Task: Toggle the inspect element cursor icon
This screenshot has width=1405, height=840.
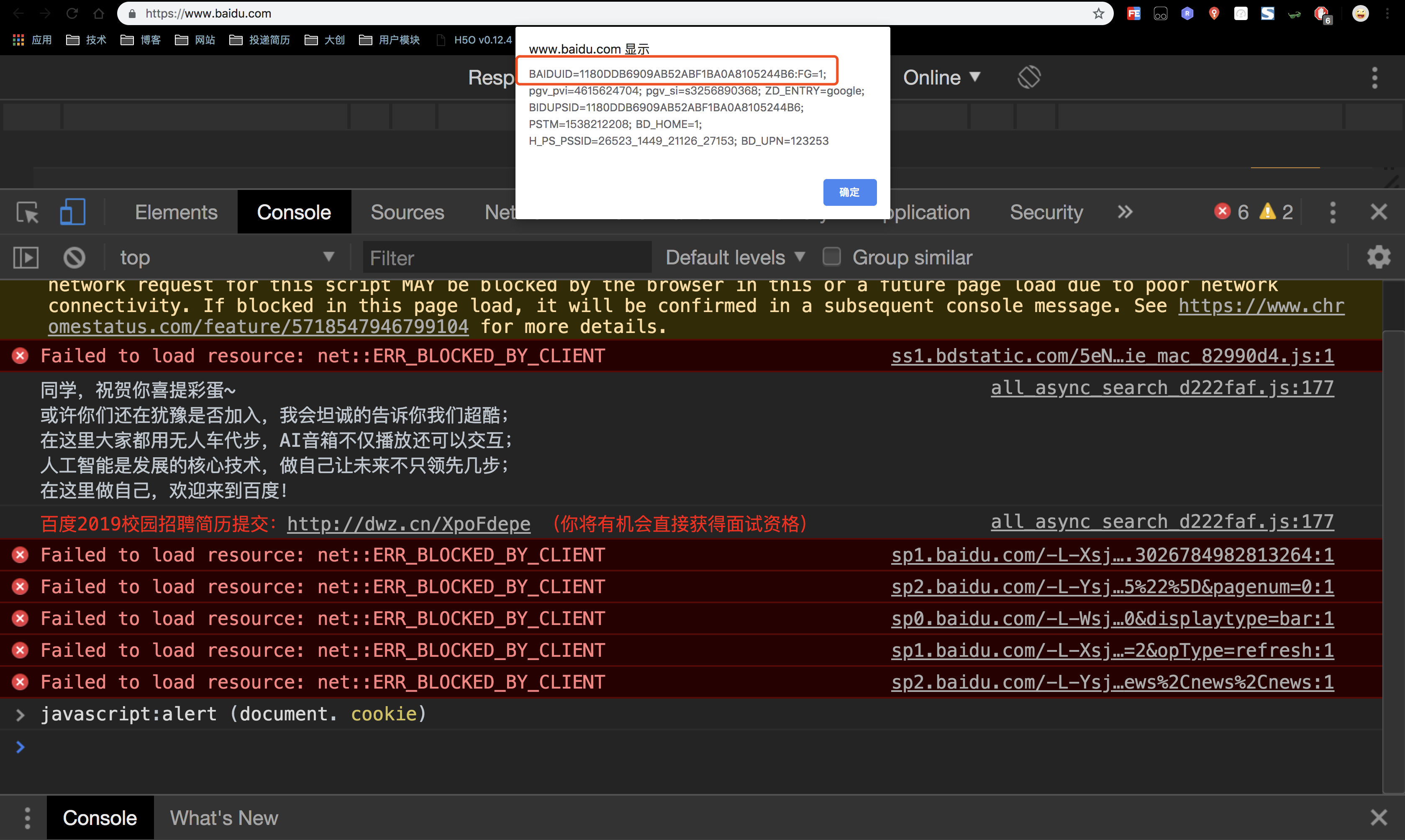Action: 27,212
